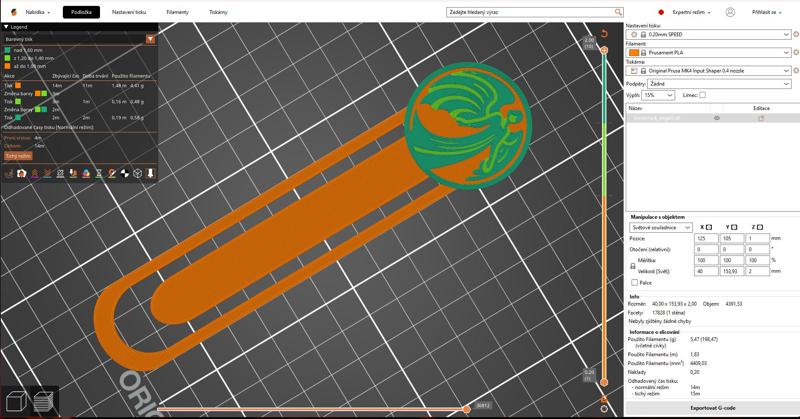Enable the Palce checkbox
The height and width of the screenshot is (419, 800).
634,282
